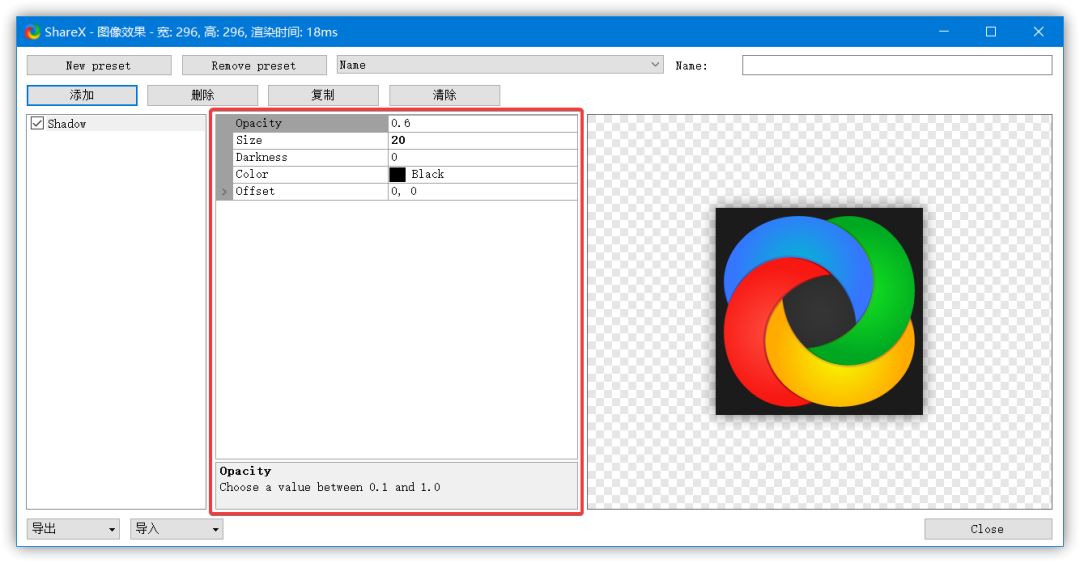Select the Size value 20 cell
This screenshot has height=563, width=1080.
tap(483, 140)
